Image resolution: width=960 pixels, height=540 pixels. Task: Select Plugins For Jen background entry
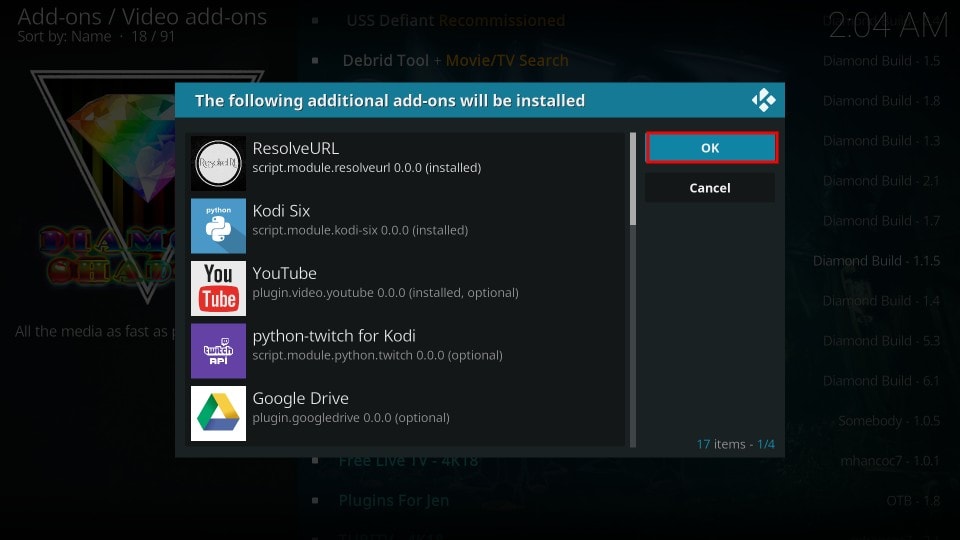394,501
